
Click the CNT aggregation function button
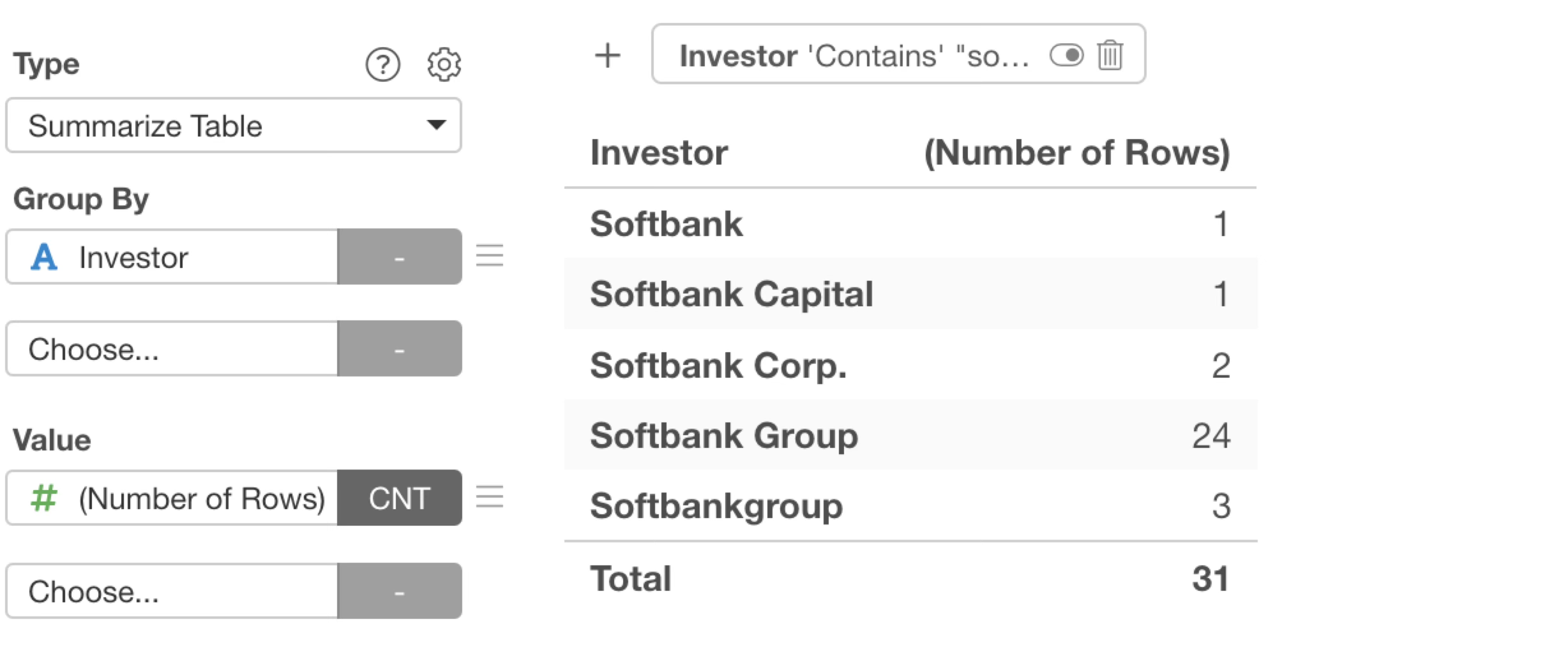tap(399, 498)
